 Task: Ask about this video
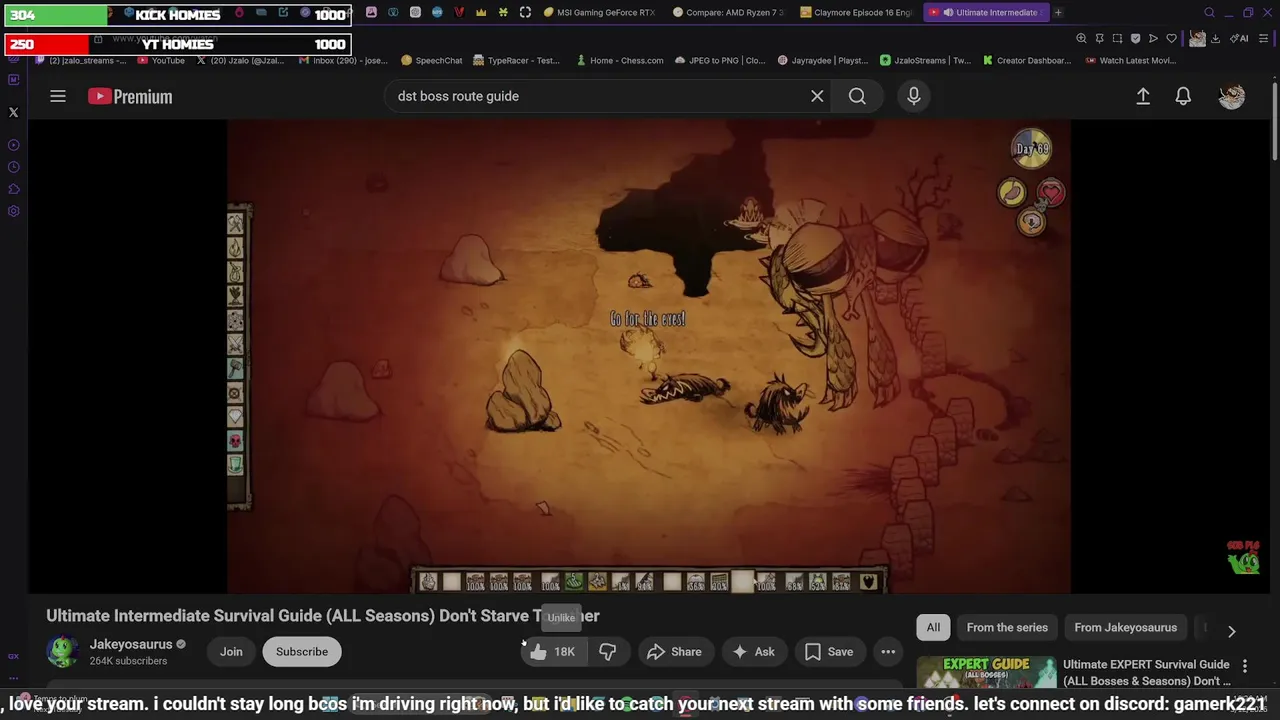[x=753, y=652]
